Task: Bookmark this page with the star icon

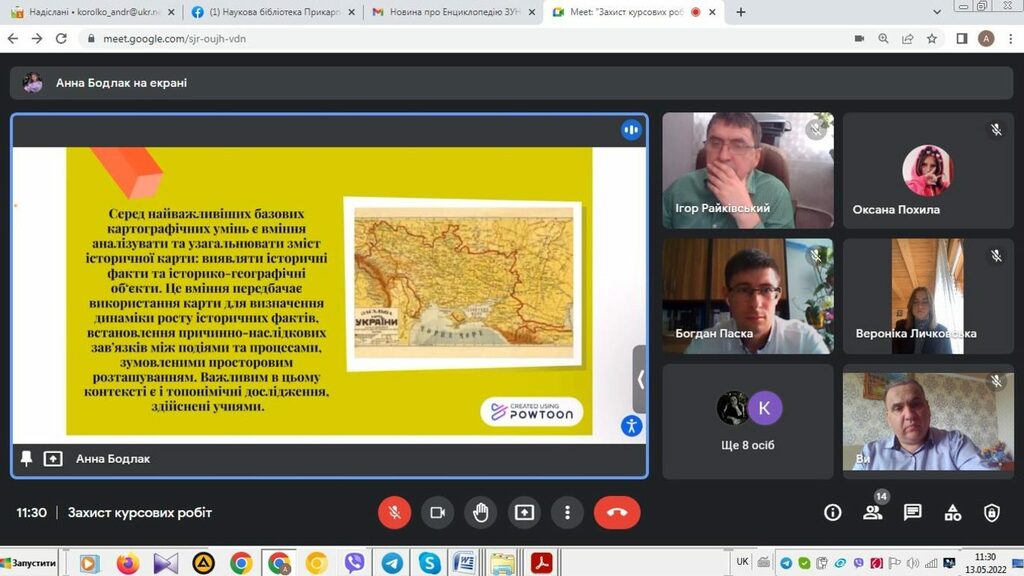Action: coord(932,38)
